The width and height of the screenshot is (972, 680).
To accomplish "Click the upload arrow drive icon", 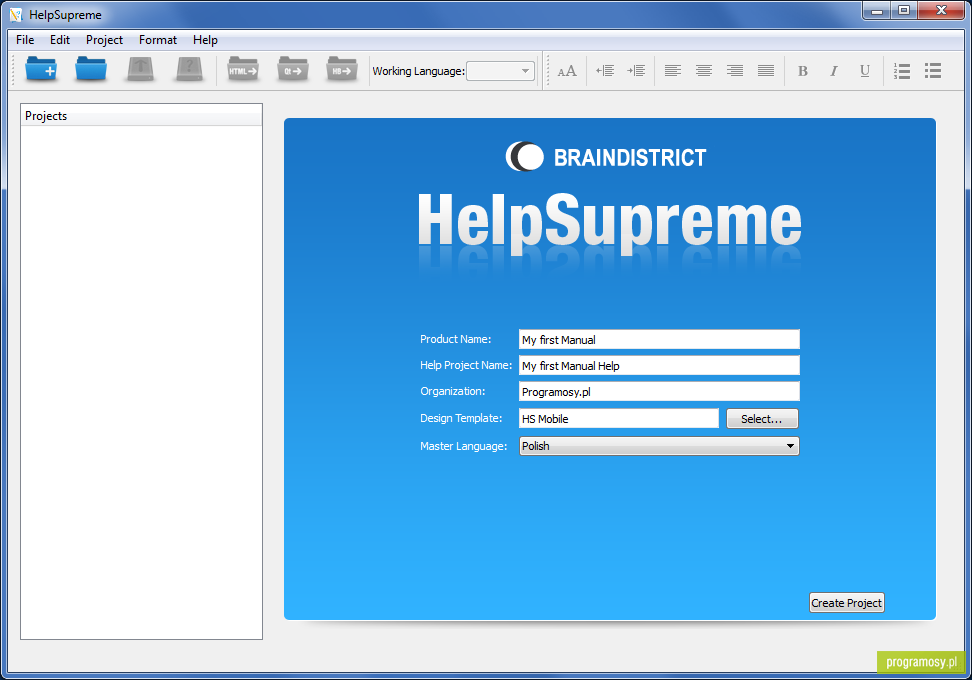I will [141, 69].
